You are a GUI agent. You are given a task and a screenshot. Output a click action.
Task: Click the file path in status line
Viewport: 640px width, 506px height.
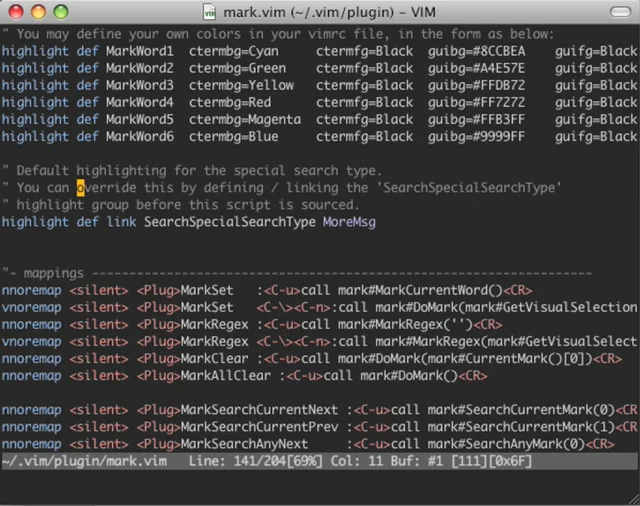pyautogui.click(x=85, y=461)
